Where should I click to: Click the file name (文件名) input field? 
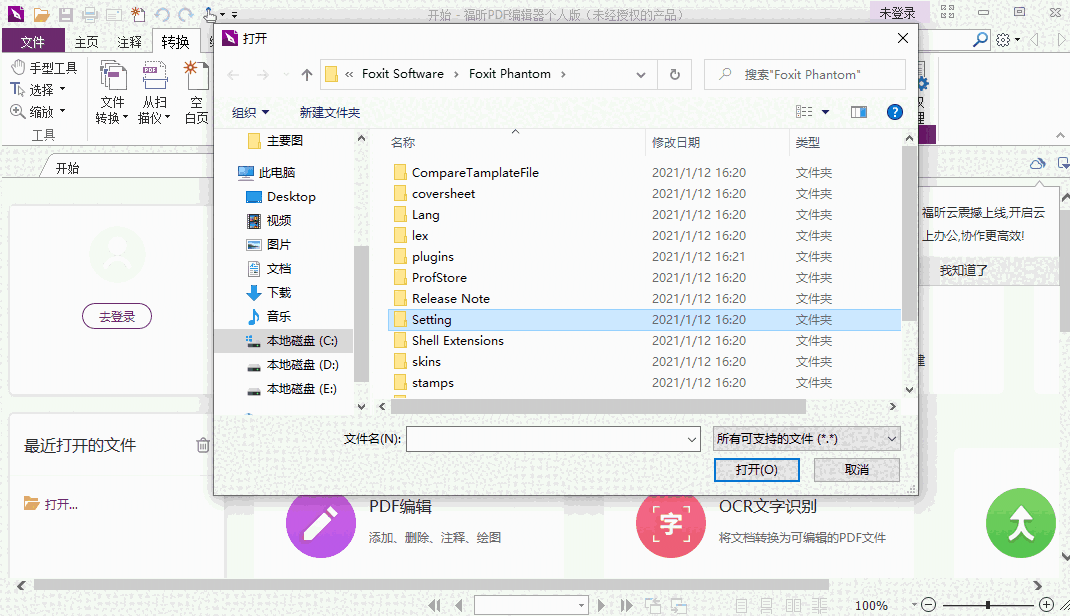tap(552, 439)
